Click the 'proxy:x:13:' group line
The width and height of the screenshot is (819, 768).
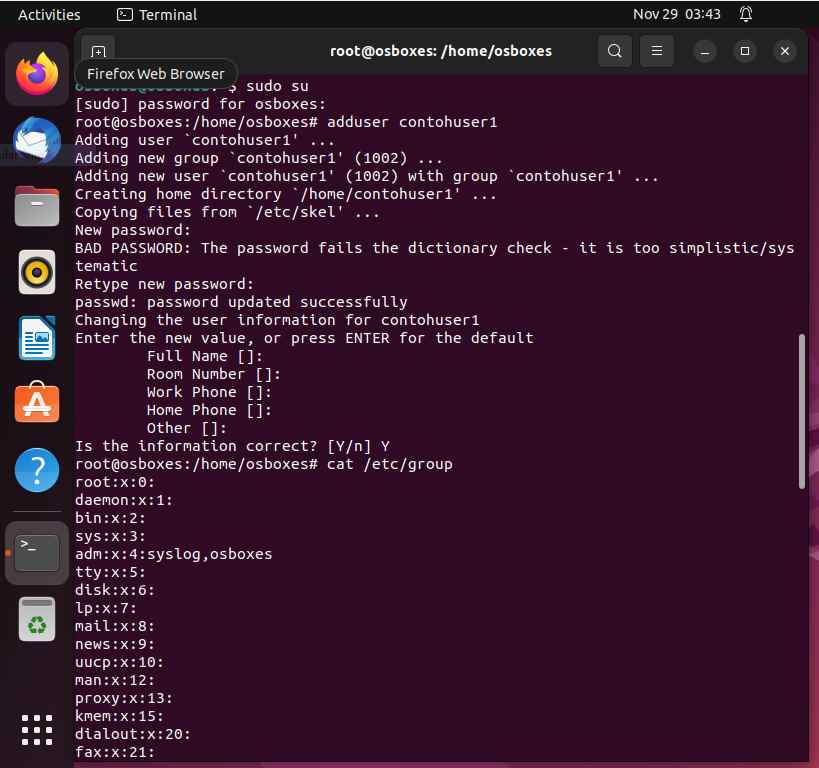click(124, 699)
